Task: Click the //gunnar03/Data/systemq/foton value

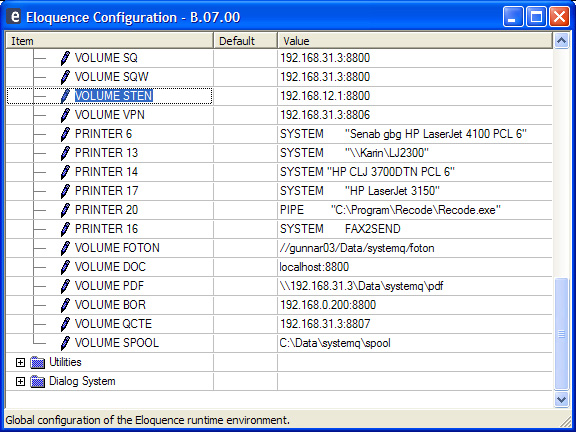Action: (x=357, y=248)
